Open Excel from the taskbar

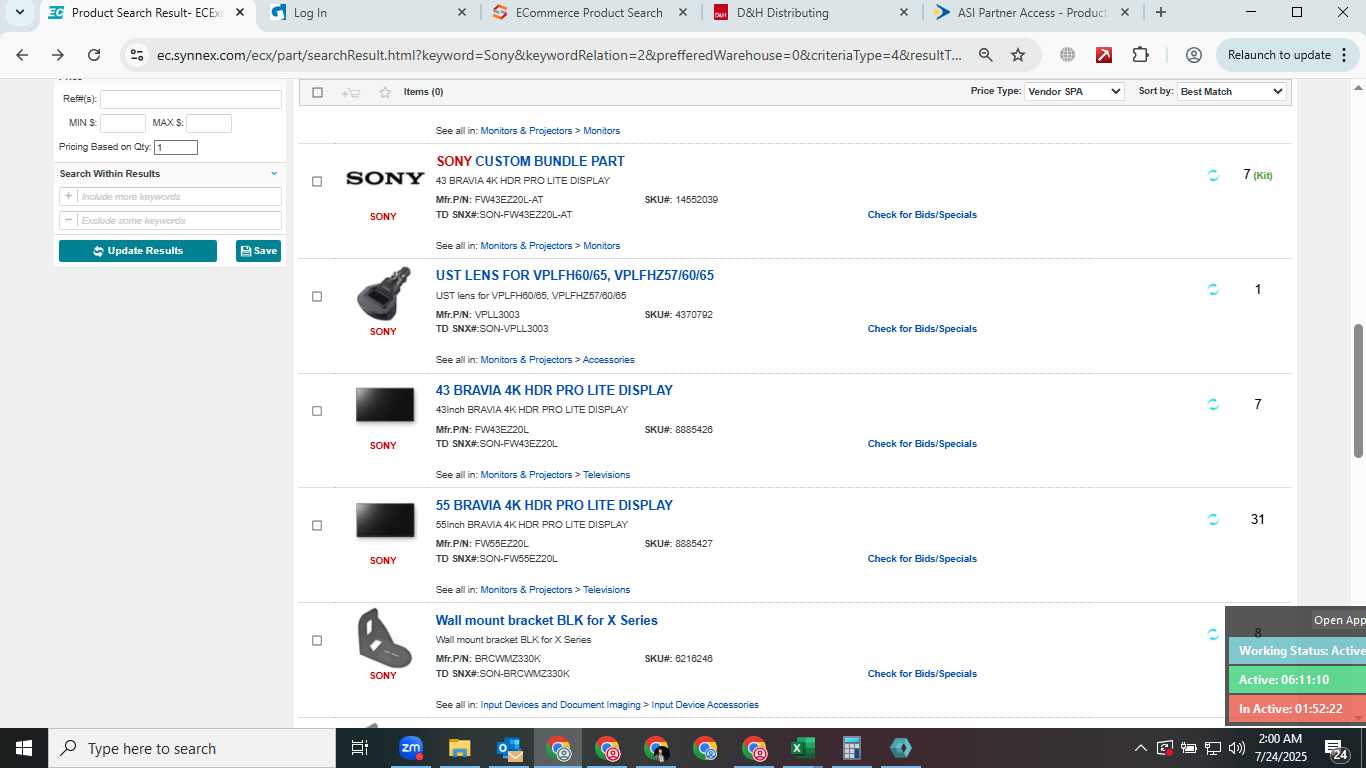click(803, 748)
